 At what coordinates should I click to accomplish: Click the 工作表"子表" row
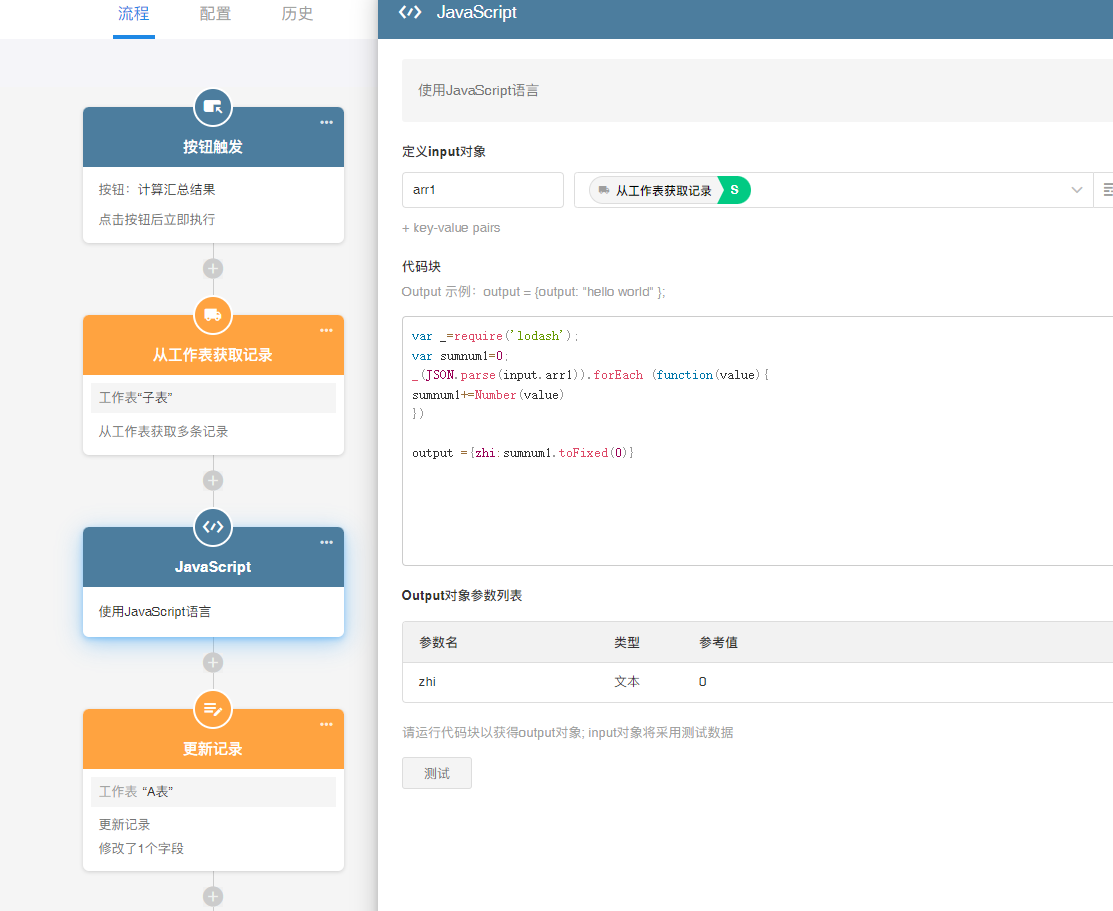(x=213, y=398)
